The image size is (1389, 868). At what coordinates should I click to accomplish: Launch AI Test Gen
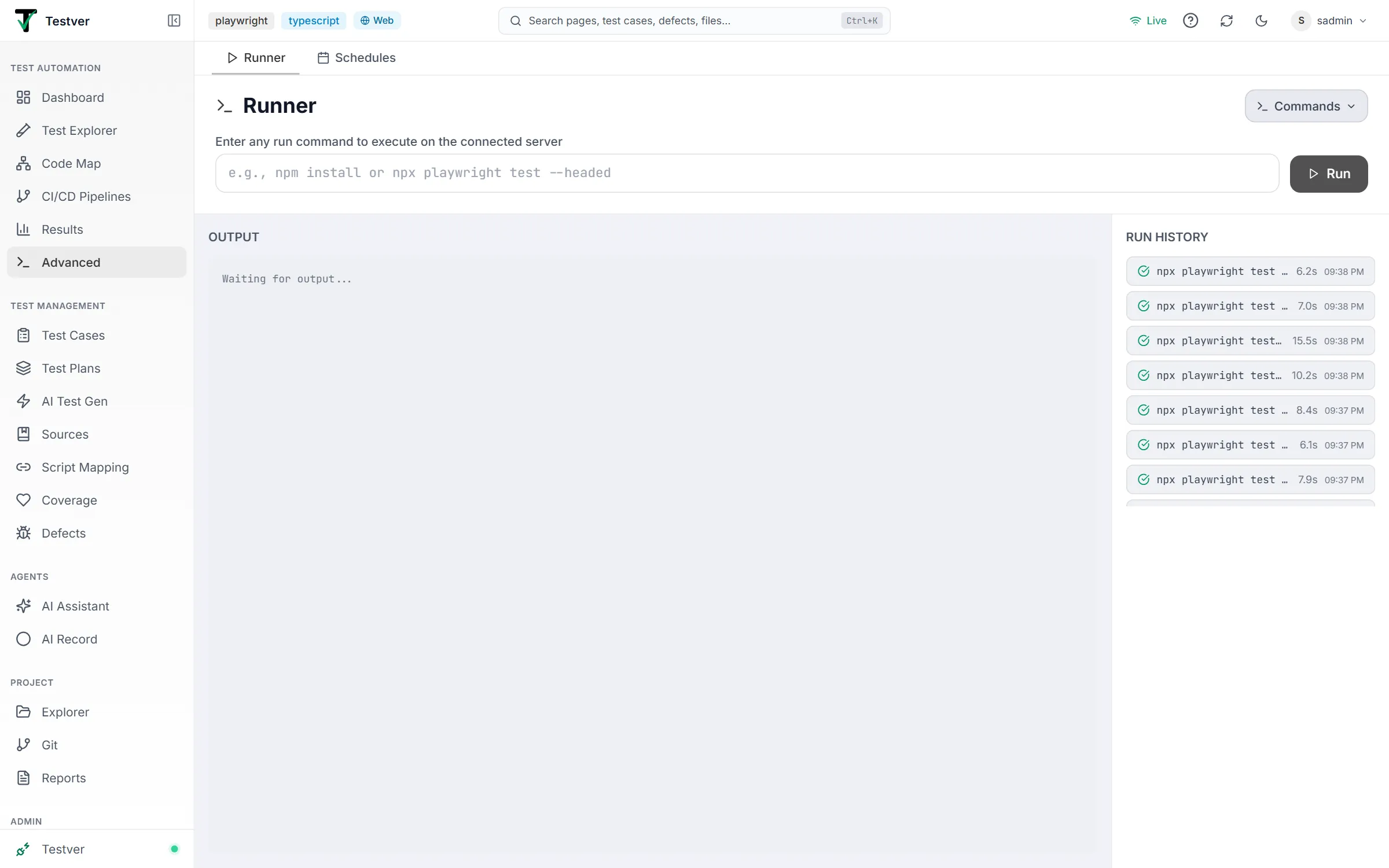click(x=97, y=402)
